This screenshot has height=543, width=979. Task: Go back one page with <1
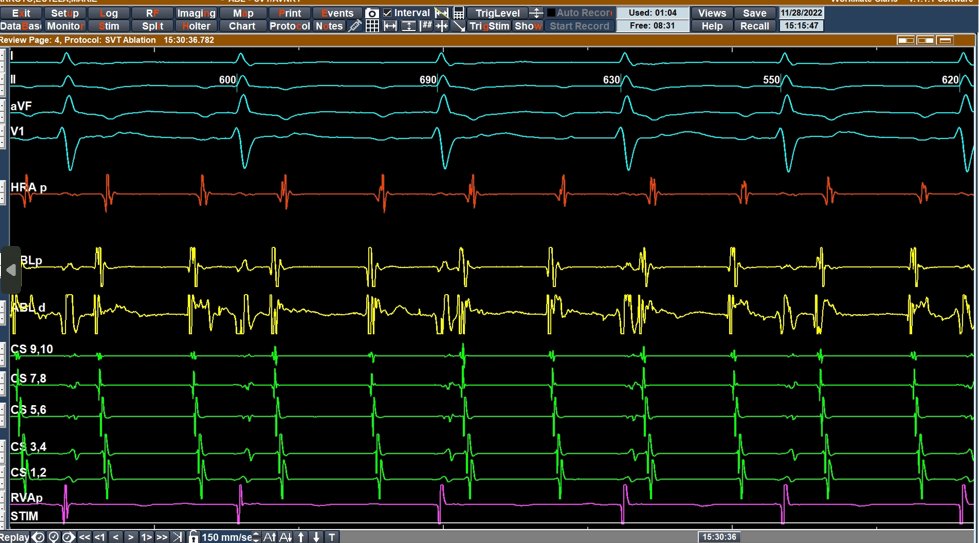pyautogui.click(x=100, y=537)
